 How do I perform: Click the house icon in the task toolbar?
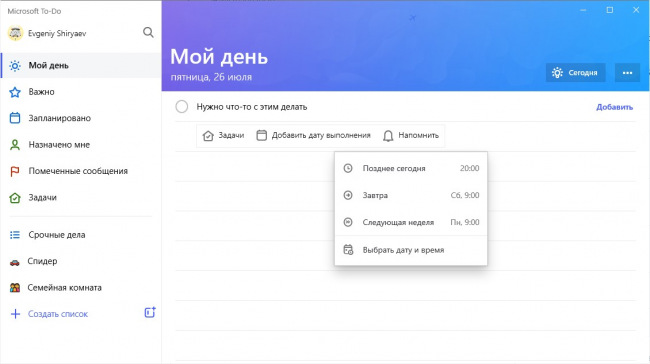(208, 136)
